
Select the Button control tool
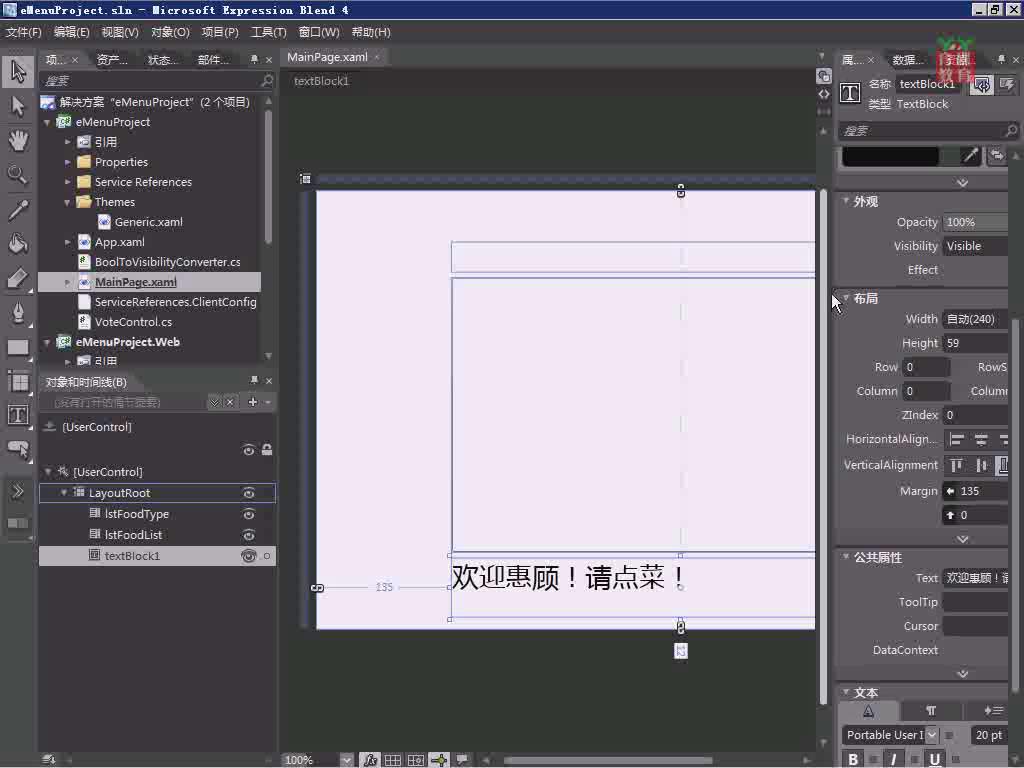tap(18, 449)
